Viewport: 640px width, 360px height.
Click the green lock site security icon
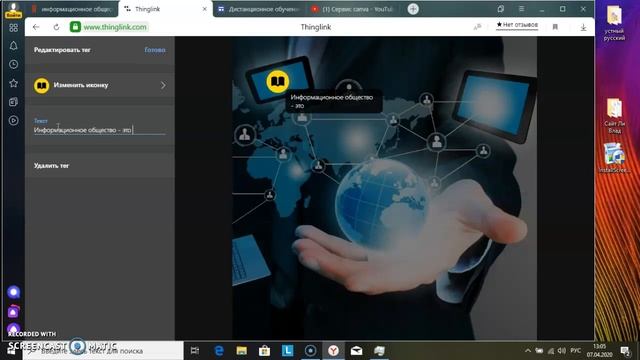point(75,27)
